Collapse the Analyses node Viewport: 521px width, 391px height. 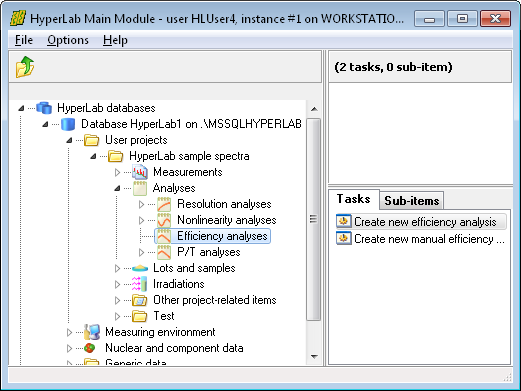click(x=117, y=188)
